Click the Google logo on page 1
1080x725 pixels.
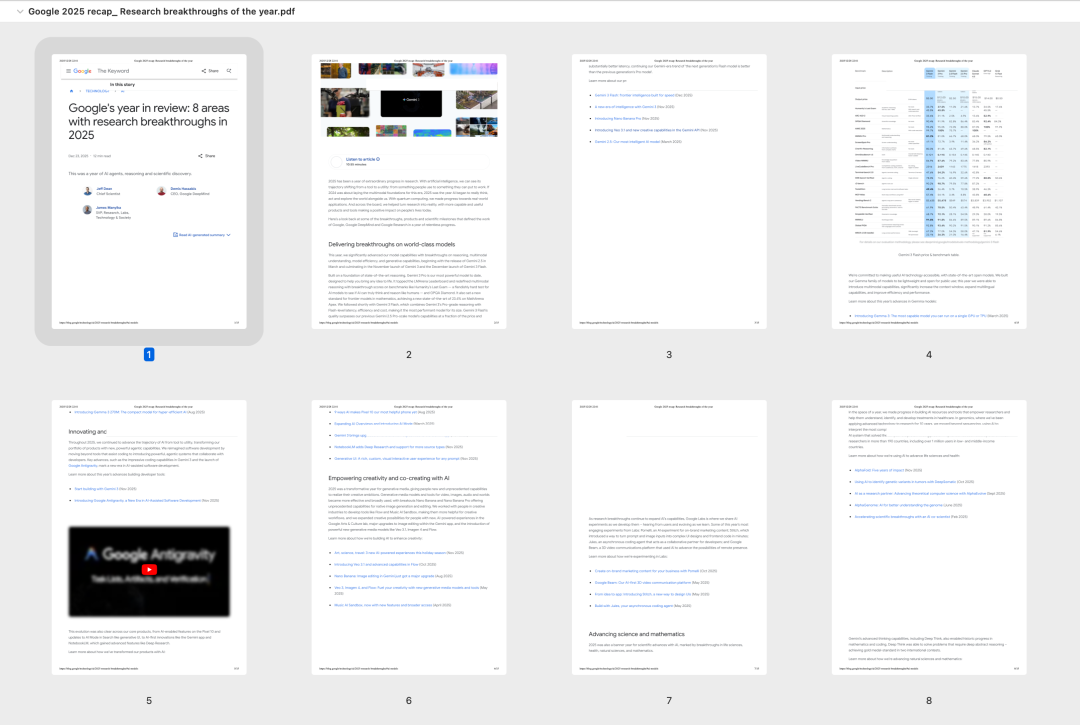[82, 71]
